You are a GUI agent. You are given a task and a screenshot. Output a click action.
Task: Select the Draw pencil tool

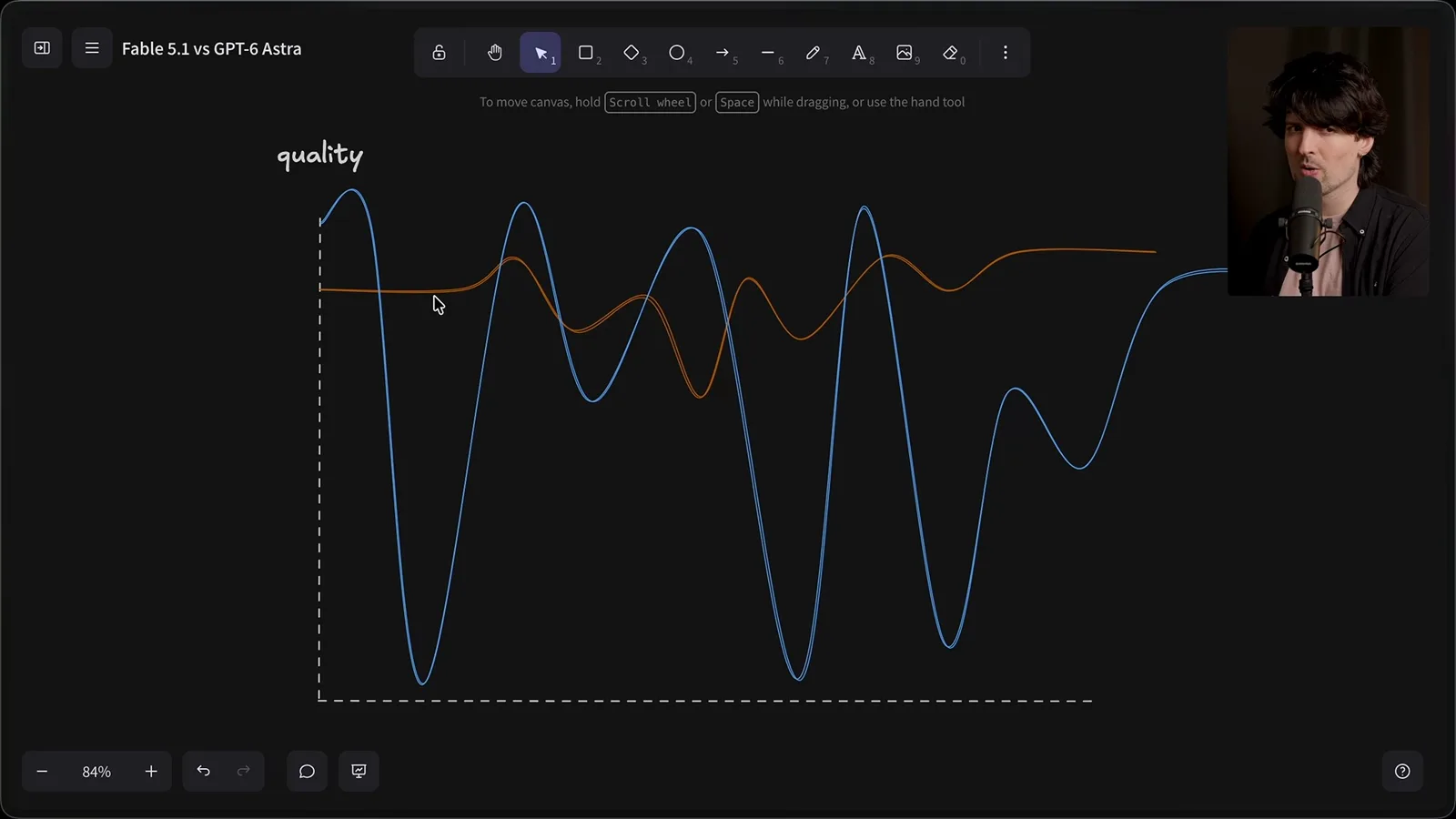pyautogui.click(x=814, y=53)
